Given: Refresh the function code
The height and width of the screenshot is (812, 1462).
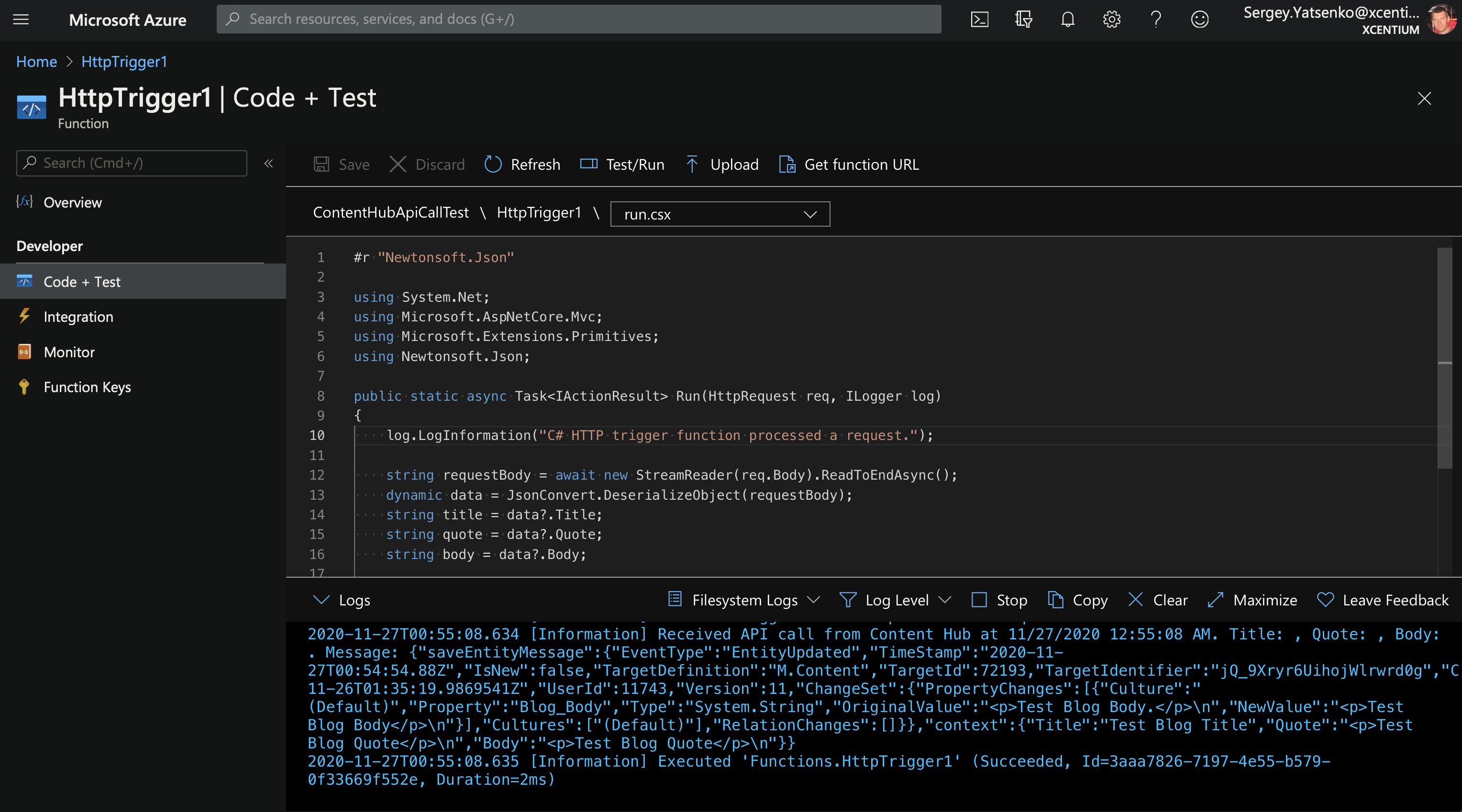Looking at the screenshot, I should click(522, 165).
